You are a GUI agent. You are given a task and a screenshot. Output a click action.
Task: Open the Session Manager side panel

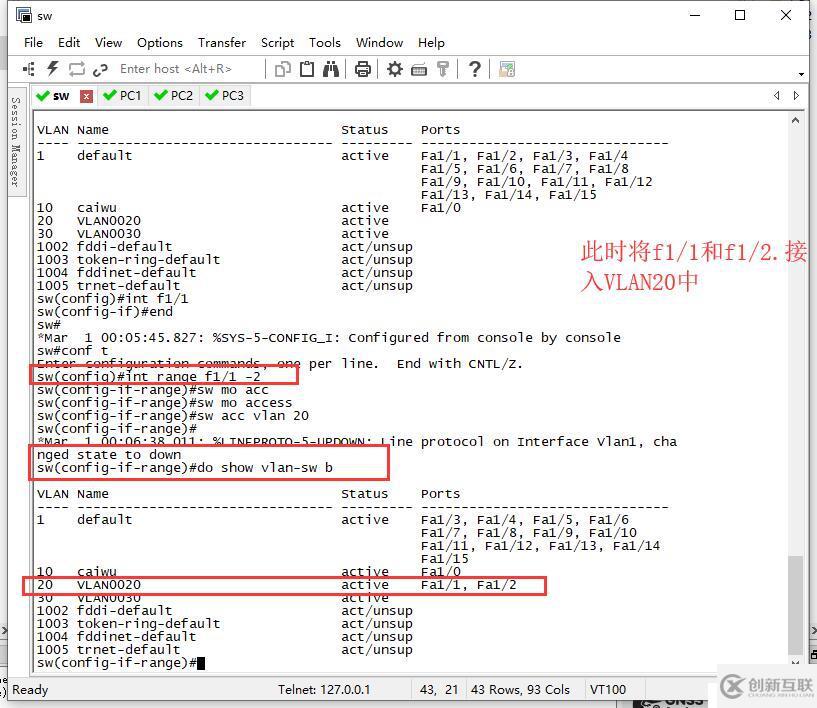[x=16, y=142]
